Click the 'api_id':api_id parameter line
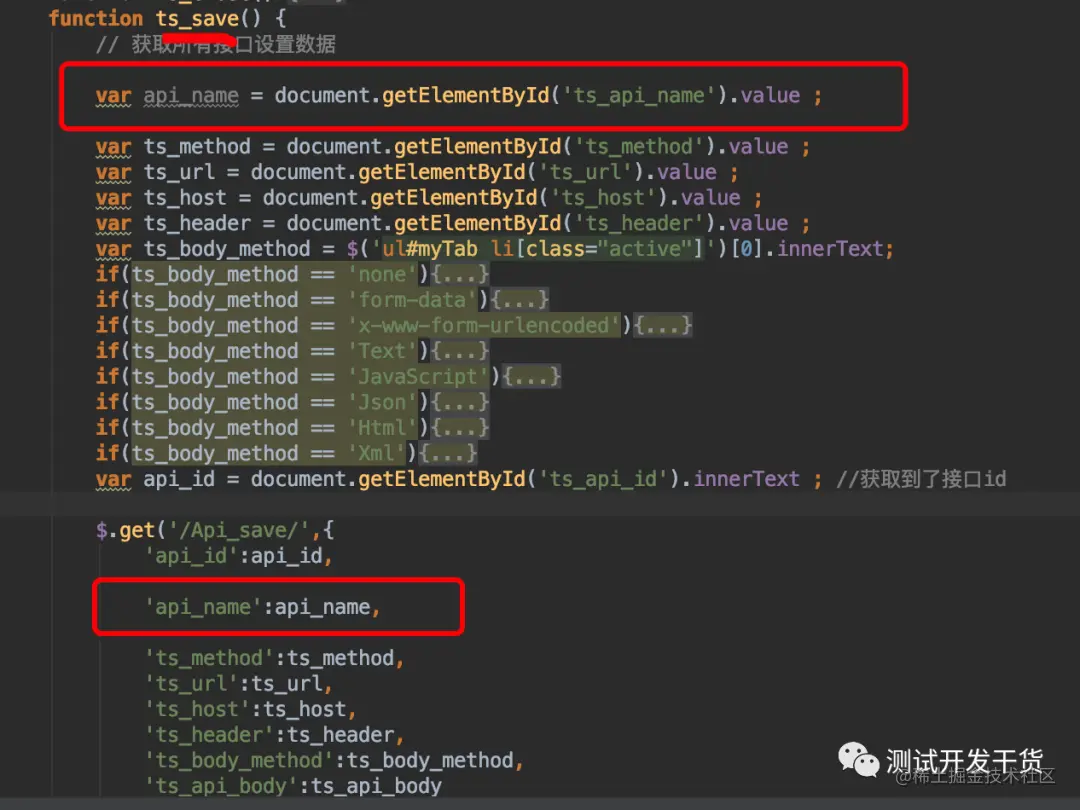This screenshot has height=810, width=1080. (x=238, y=556)
